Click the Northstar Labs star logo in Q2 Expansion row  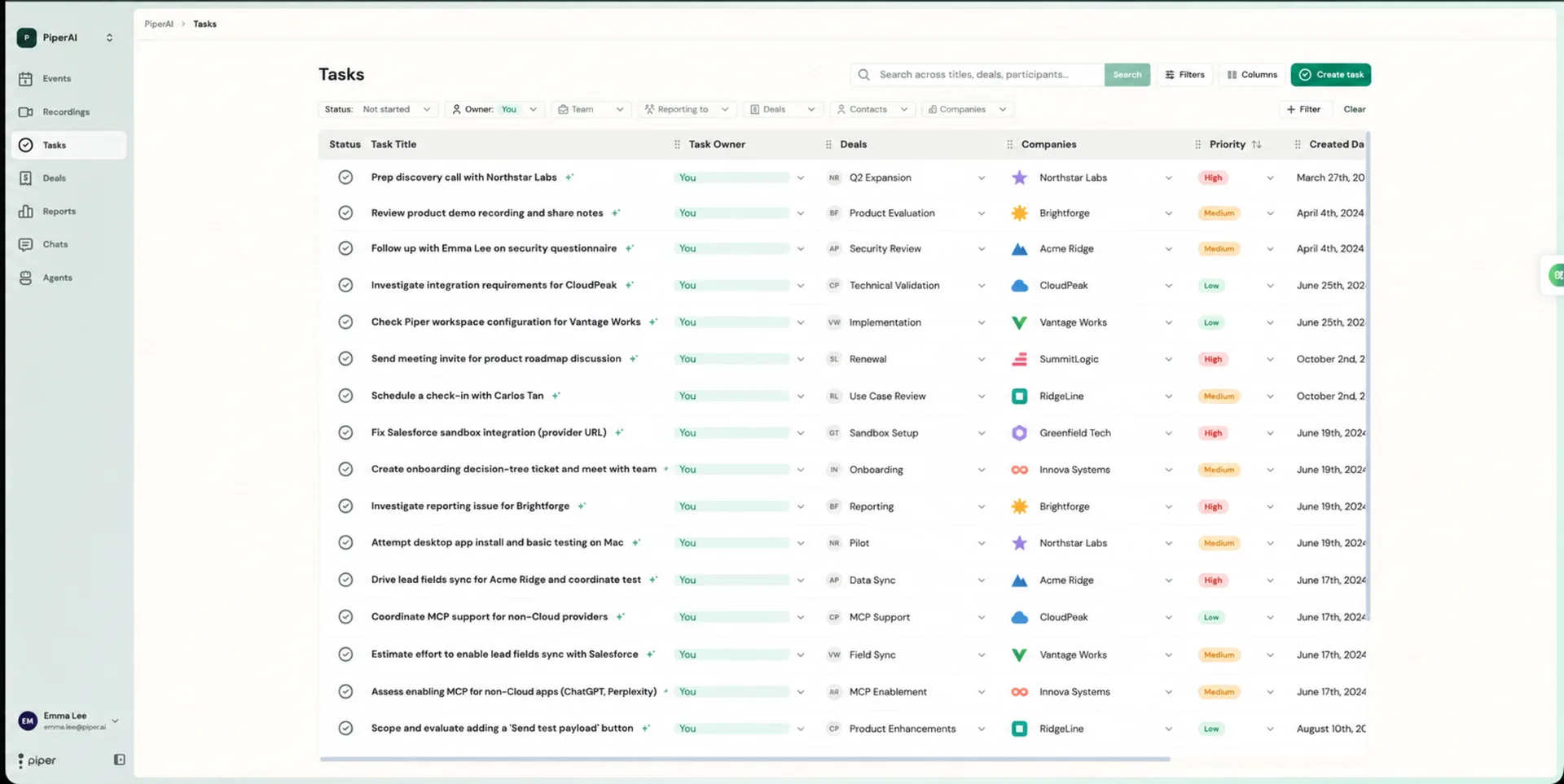[1019, 177]
